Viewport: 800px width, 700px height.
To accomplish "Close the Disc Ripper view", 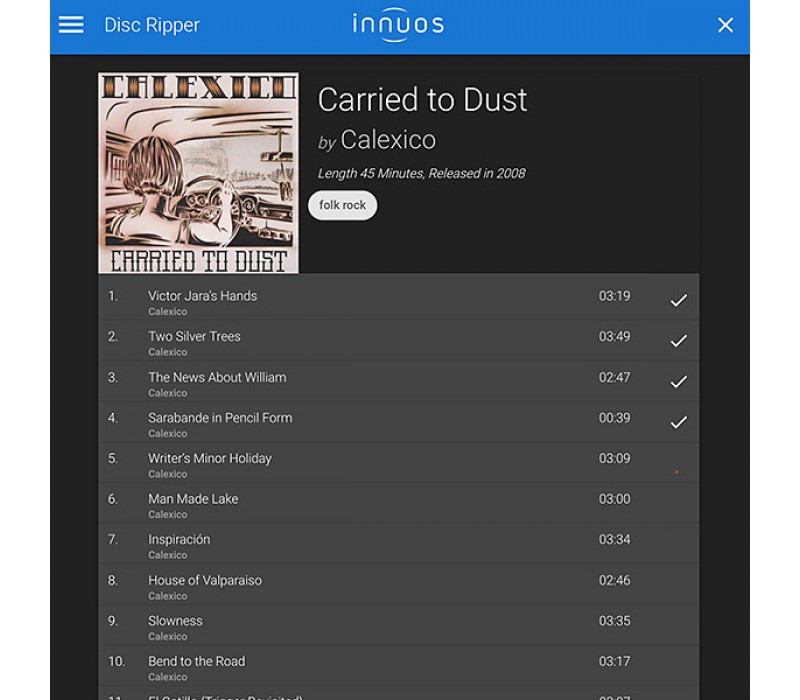I will coord(725,25).
